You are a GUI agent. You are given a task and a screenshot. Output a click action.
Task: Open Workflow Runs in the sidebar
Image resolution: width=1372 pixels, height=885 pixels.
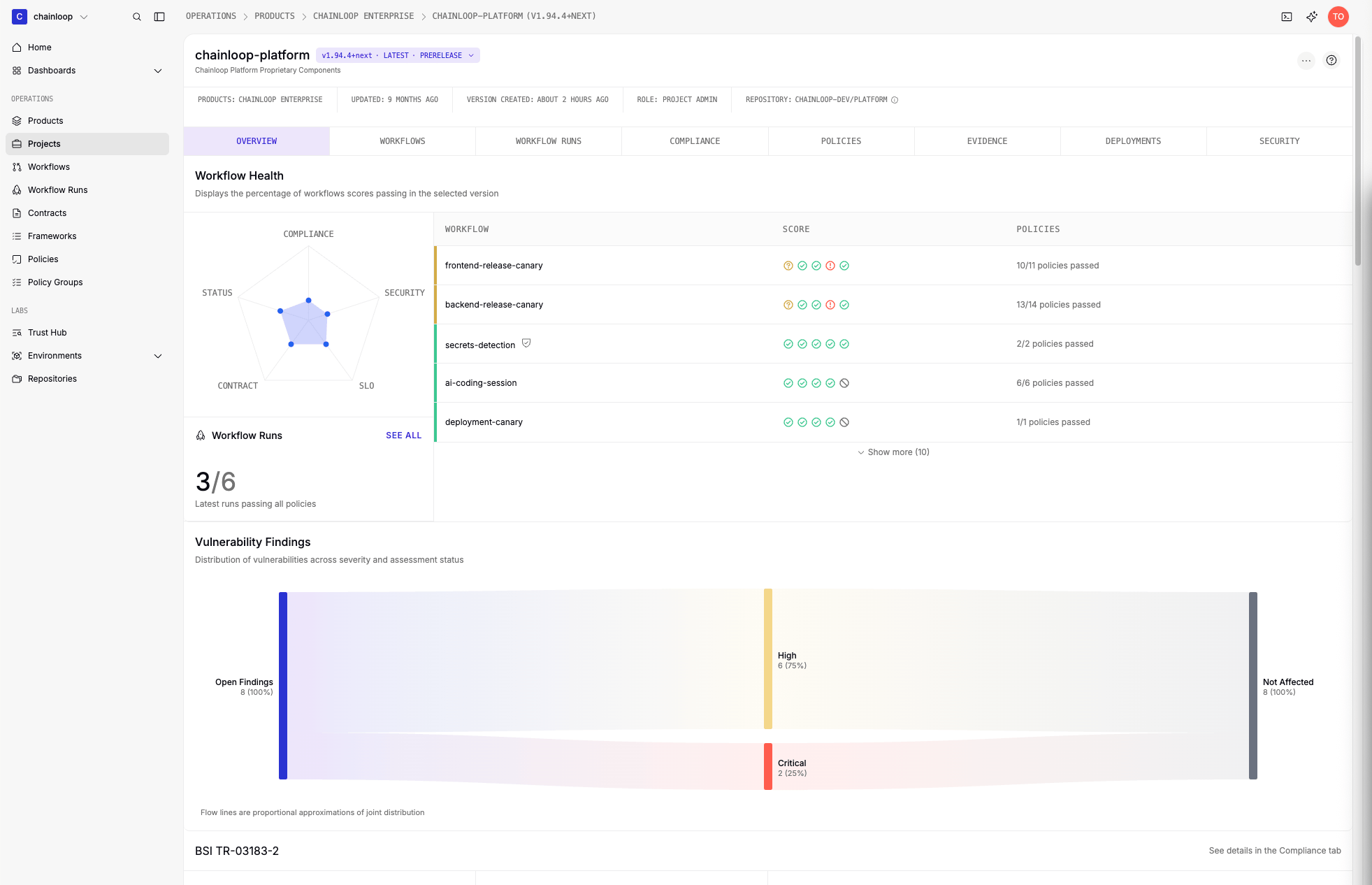pyautogui.click(x=87, y=190)
